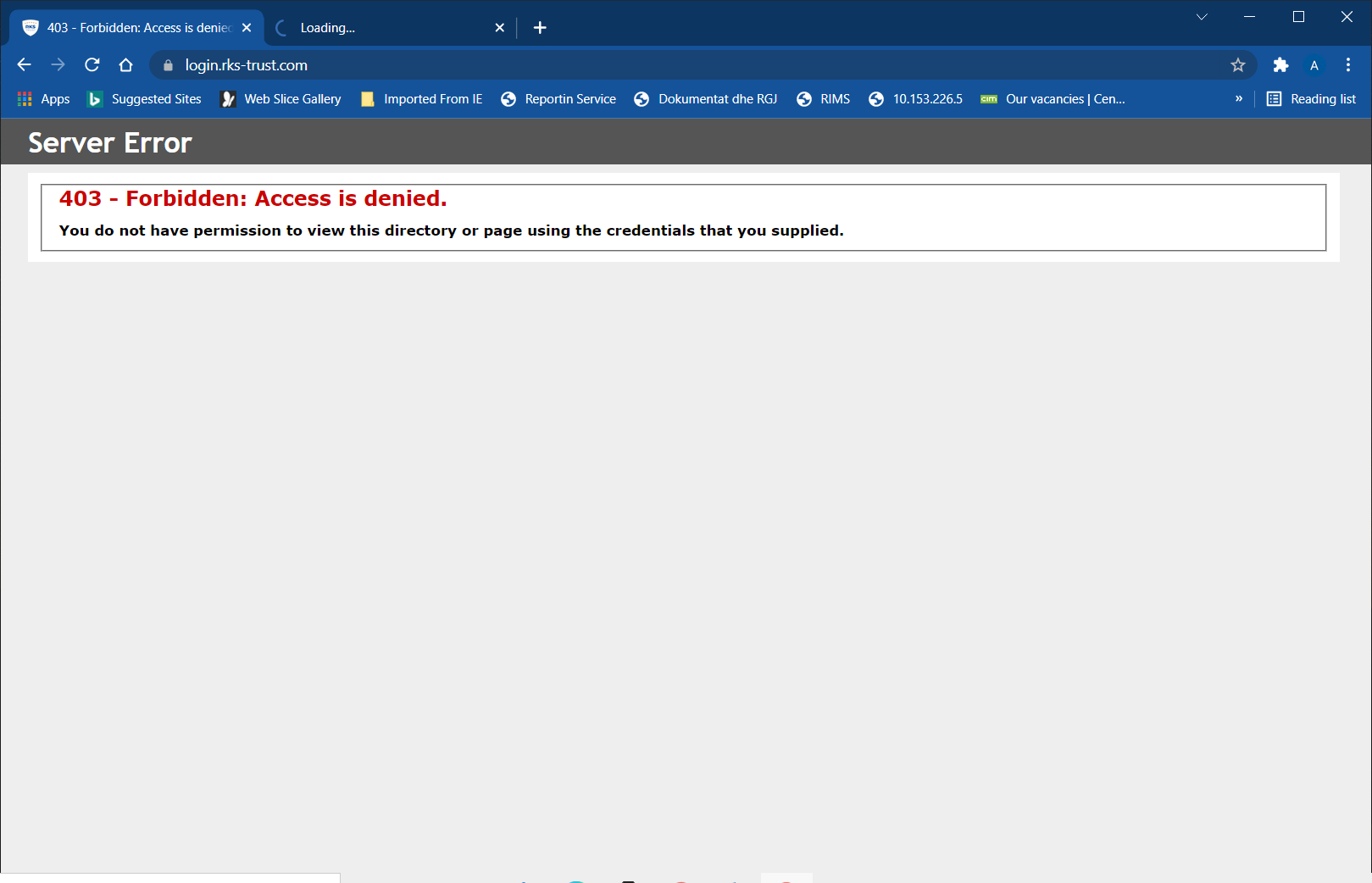Open the Imported From IE folder

coord(422,99)
